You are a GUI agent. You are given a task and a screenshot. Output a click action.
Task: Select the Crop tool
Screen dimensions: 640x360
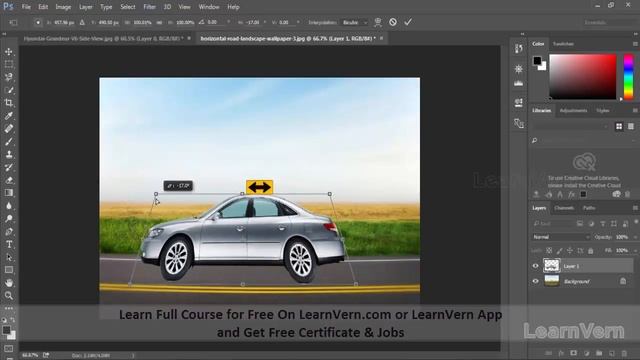(9, 103)
